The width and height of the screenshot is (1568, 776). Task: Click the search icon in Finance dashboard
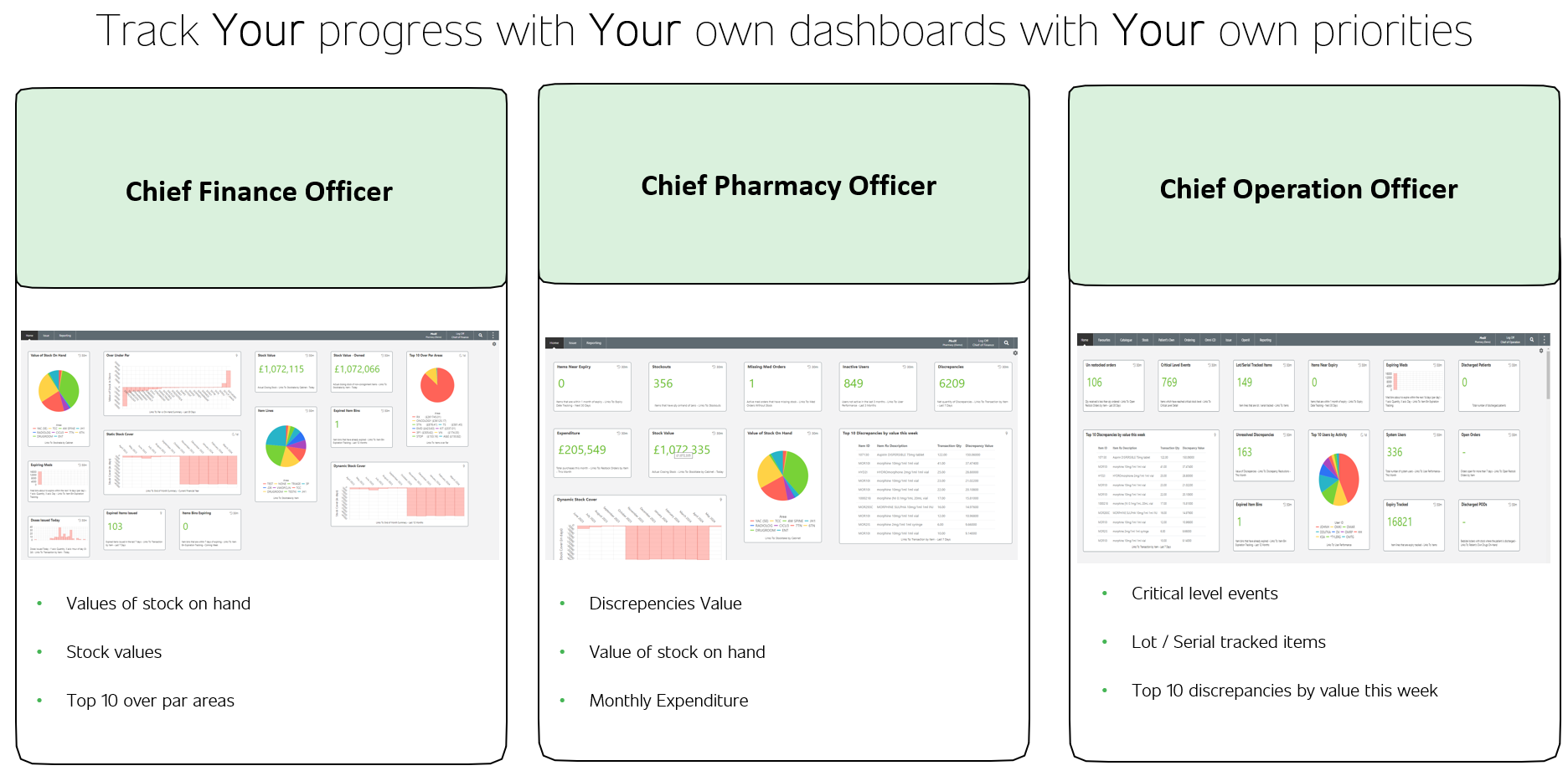[x=481, y=336]
